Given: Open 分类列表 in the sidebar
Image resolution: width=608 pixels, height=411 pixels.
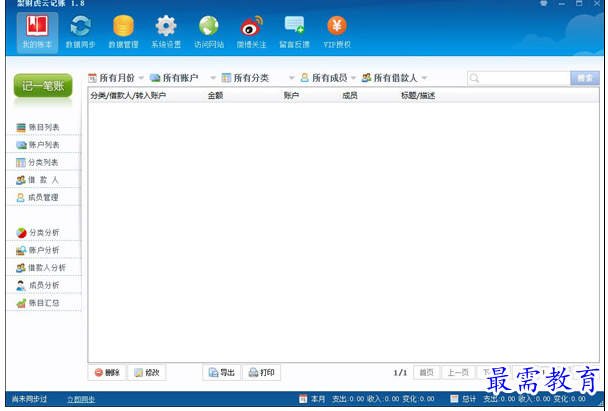Looking at the screenshot, I should 43,162.
